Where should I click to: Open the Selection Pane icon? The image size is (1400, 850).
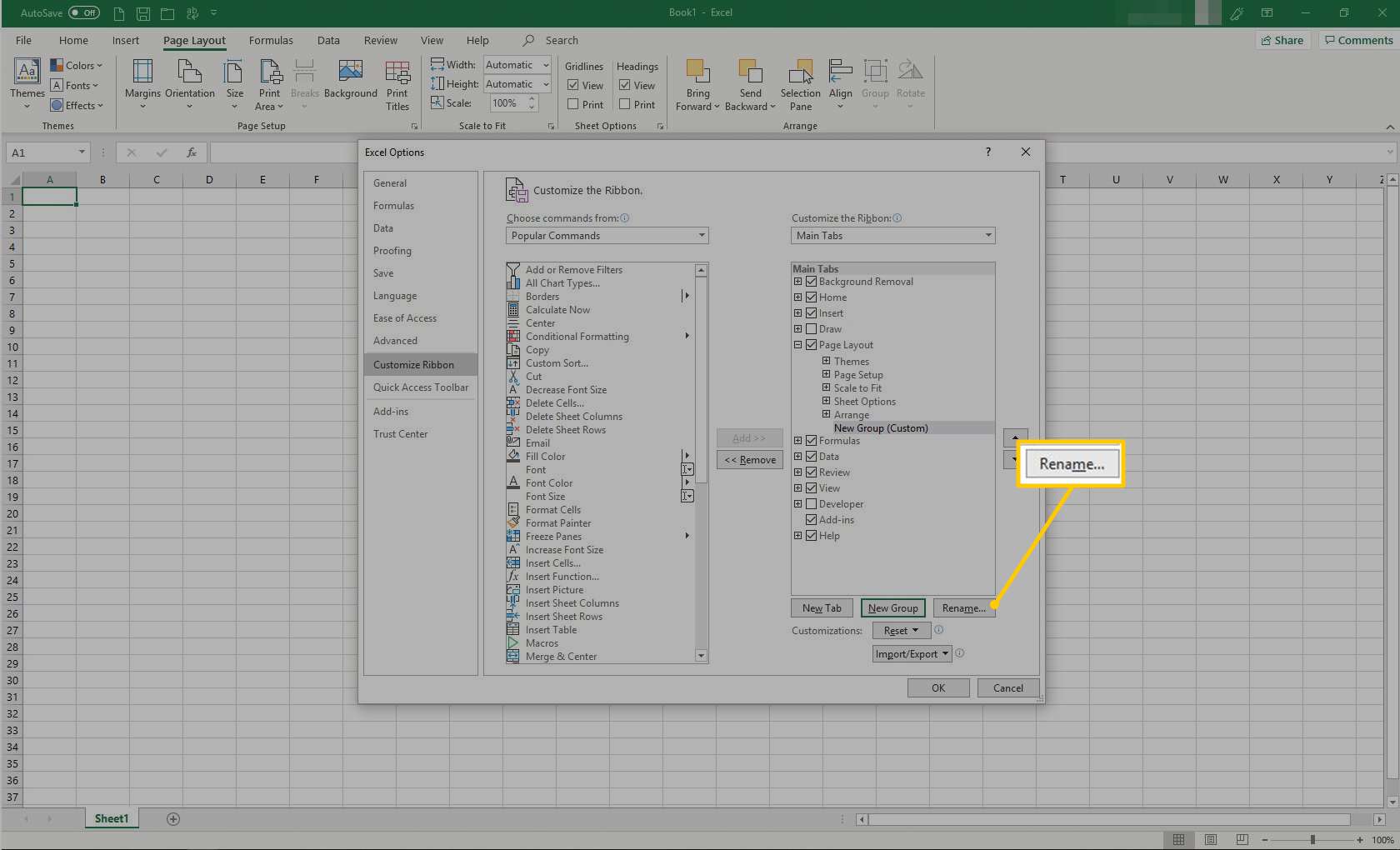[x=801, y=72]
